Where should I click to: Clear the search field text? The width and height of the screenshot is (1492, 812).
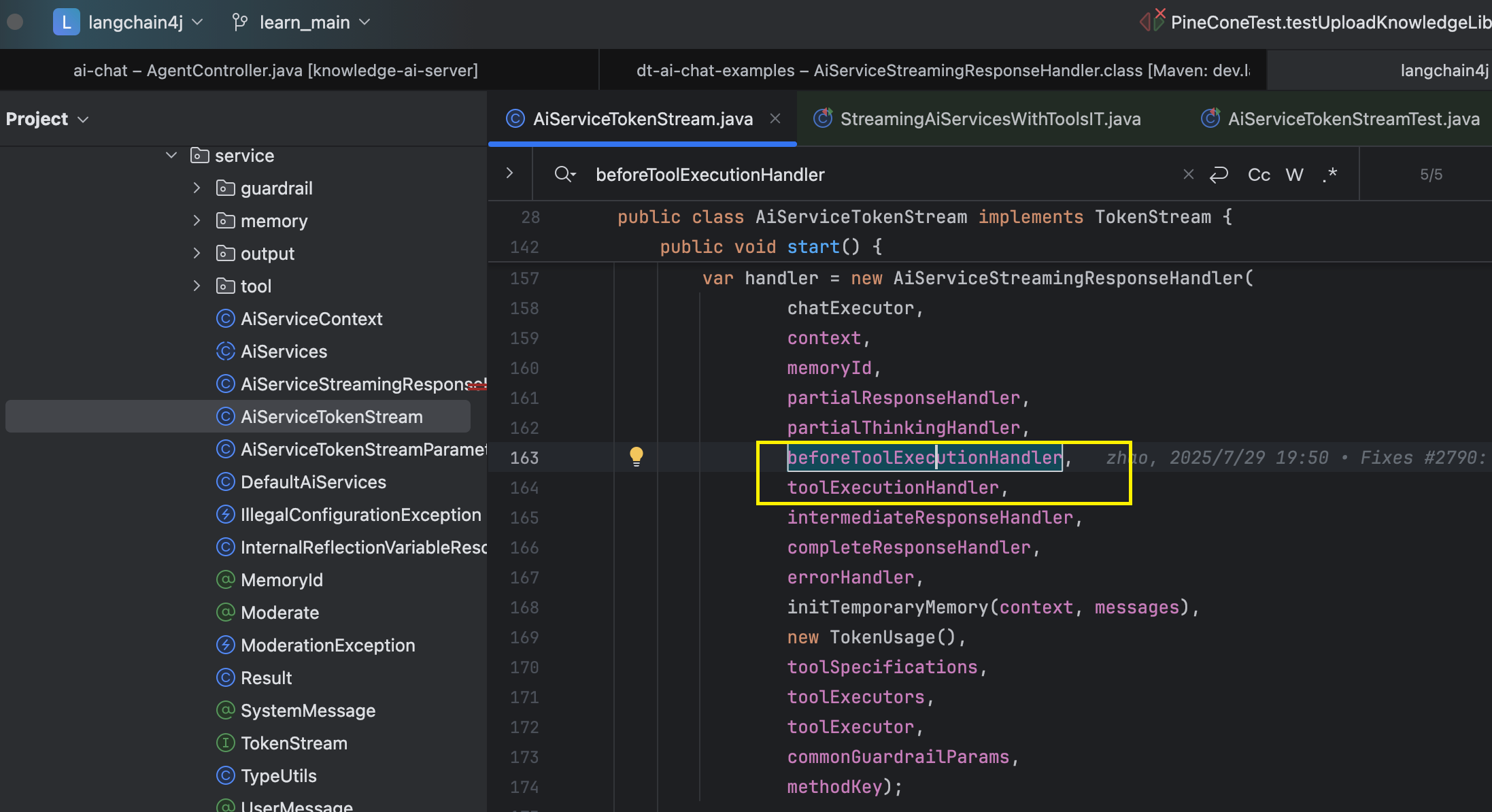(x=1189, y=175)
